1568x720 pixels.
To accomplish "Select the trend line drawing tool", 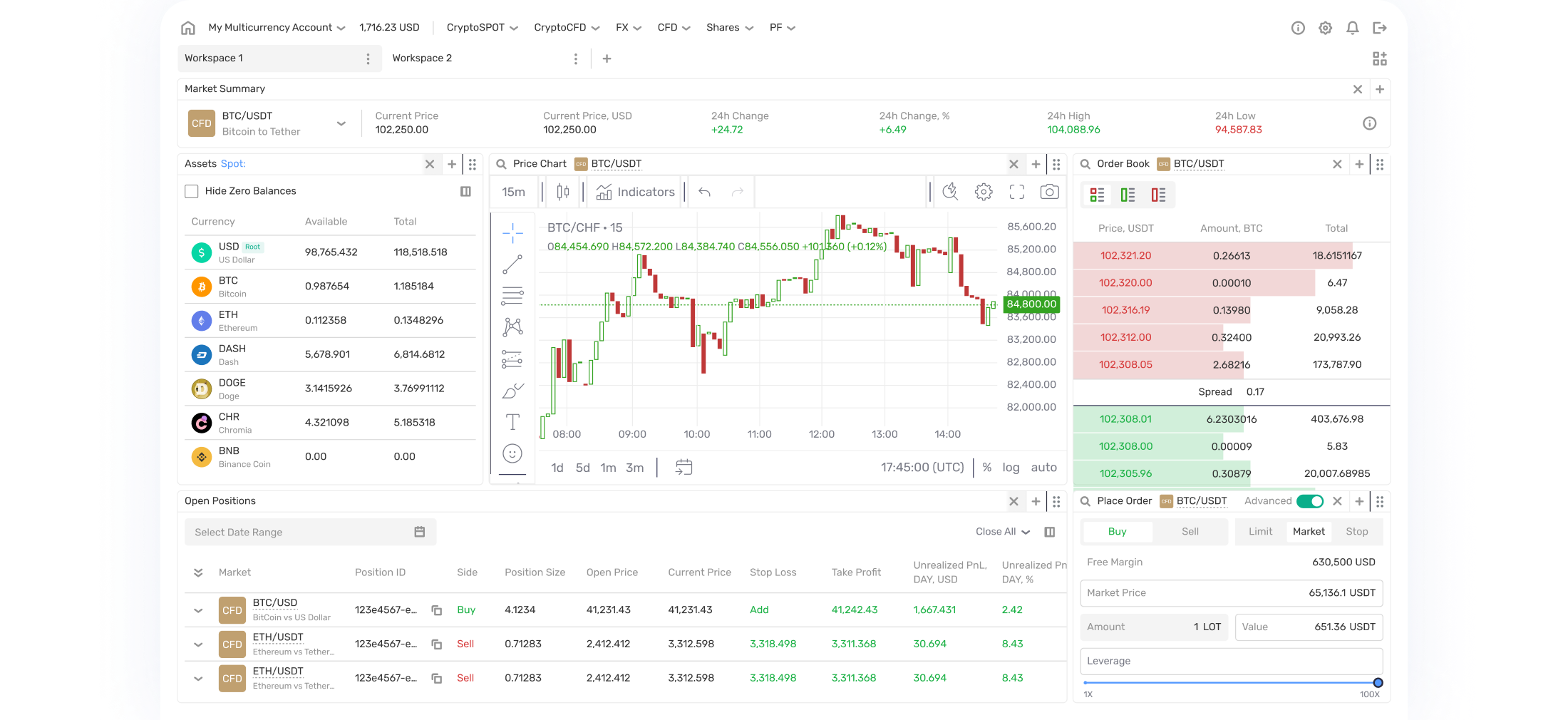I will [512, 264].
